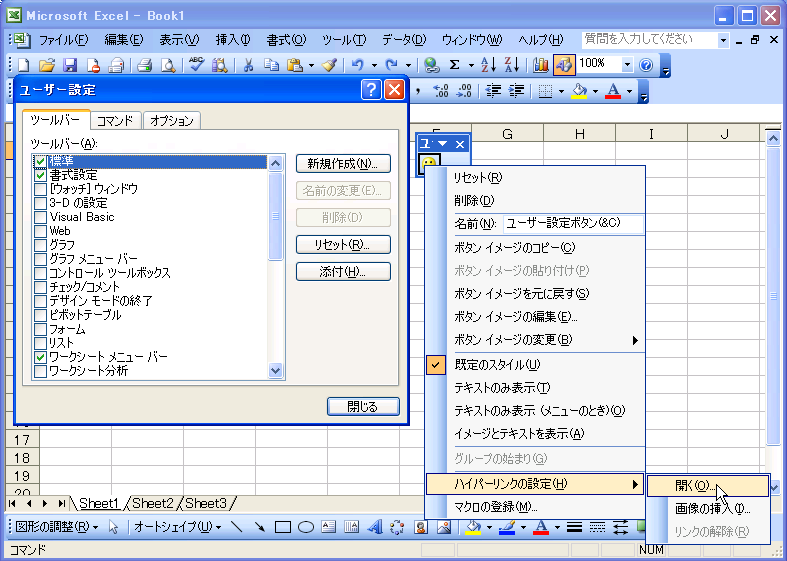Open the オートシェイプ dropdown menu

[178, 527]
